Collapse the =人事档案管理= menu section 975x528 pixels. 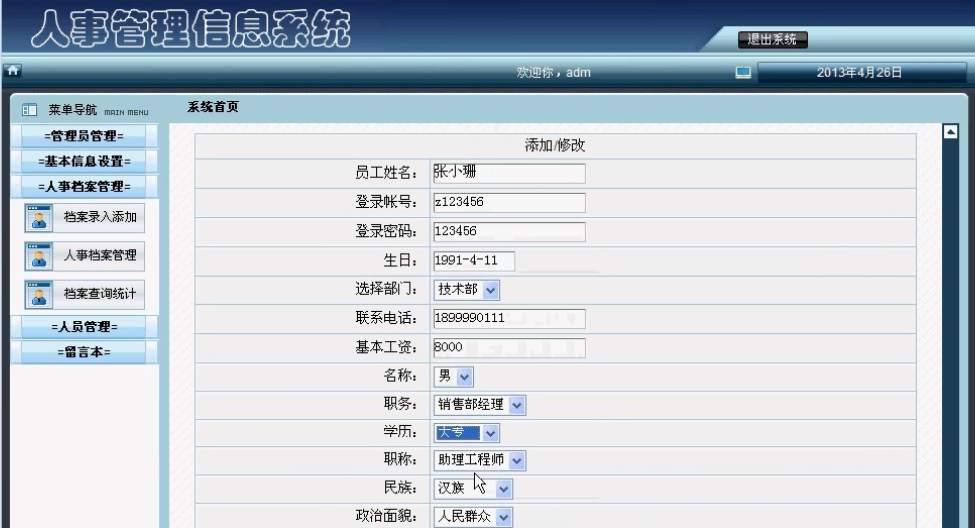click(84, 187)
